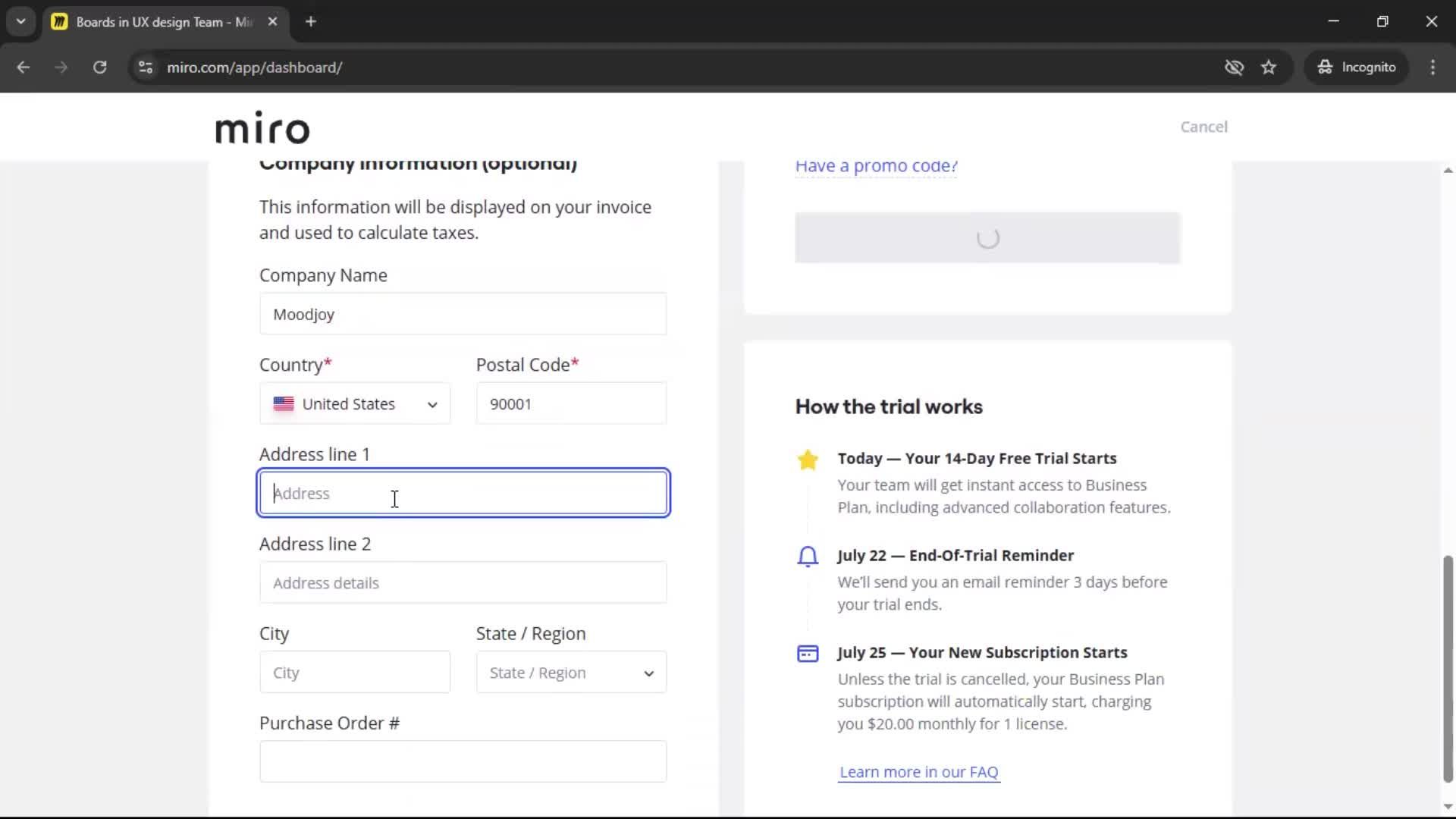Click the address bar URL
The width and height of the screenshot is (1456, 819).
pos(255,67)
